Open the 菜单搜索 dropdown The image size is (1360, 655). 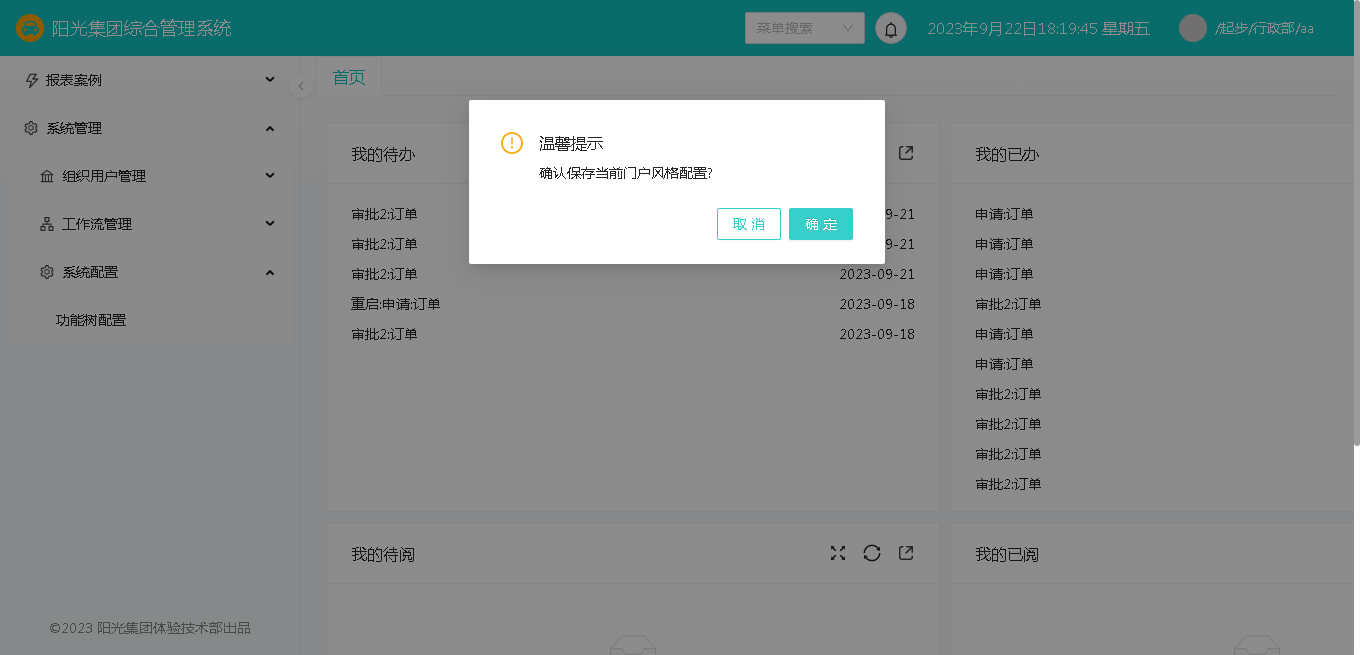(804, 28)
